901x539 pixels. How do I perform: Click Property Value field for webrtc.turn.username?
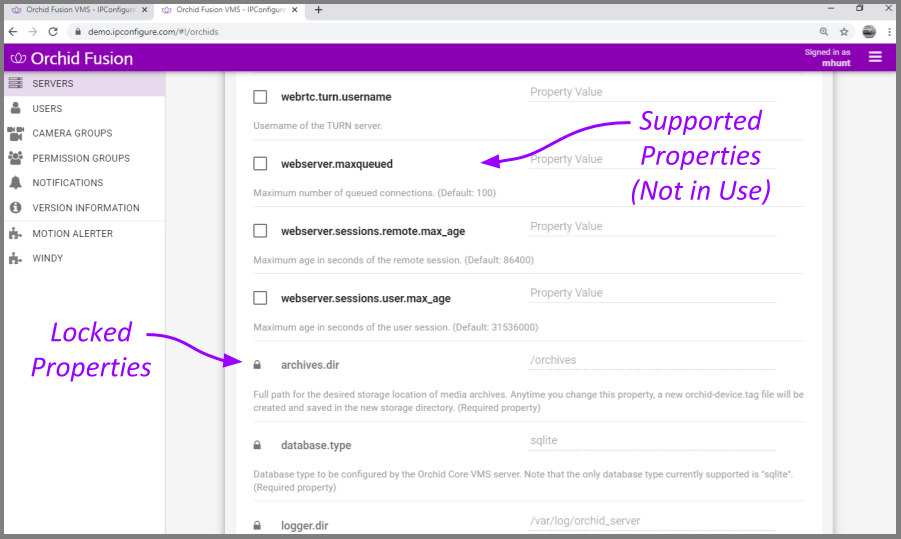pos(652,93)
